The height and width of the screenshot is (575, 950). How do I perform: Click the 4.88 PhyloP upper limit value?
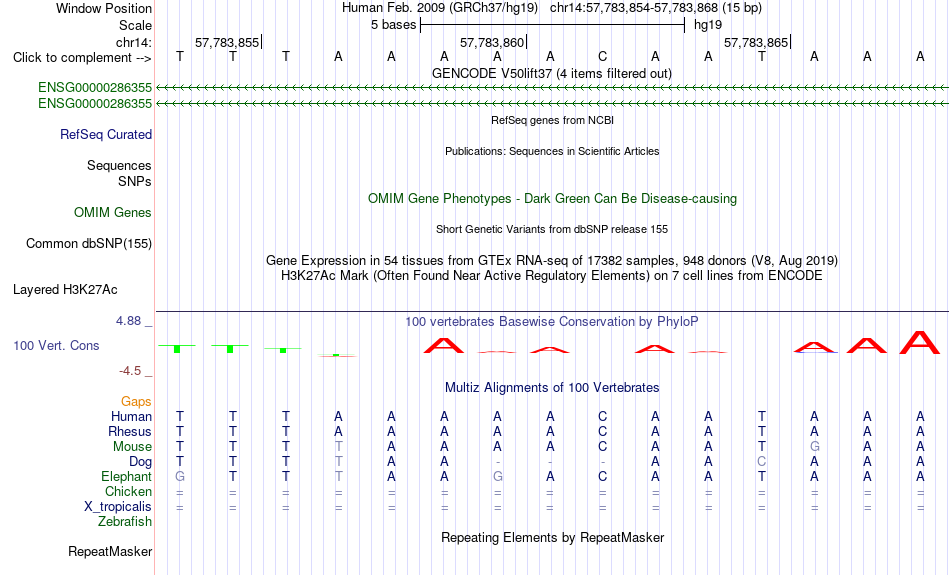[128, 321]
